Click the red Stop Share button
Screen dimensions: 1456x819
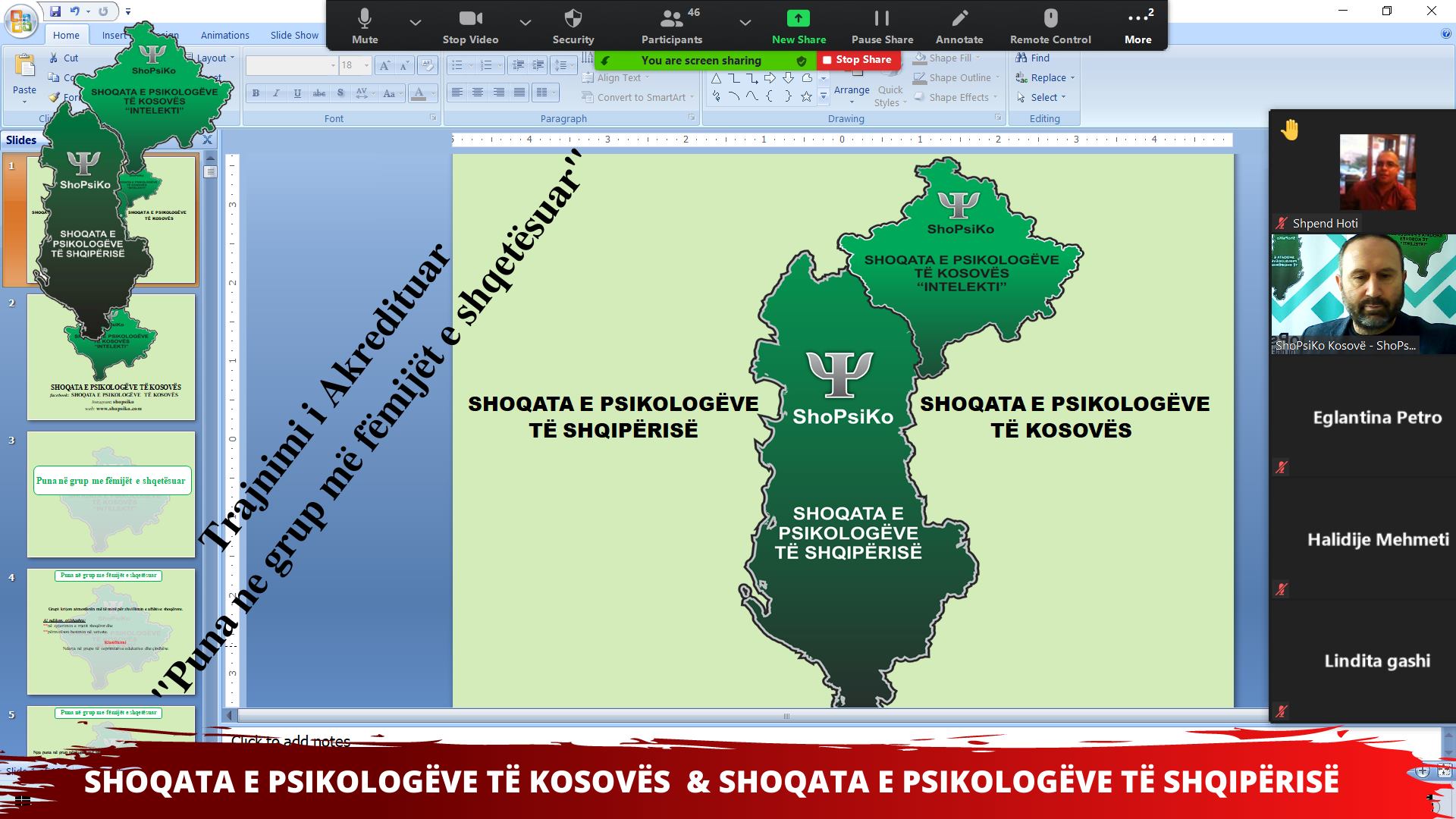coord(858,59)
